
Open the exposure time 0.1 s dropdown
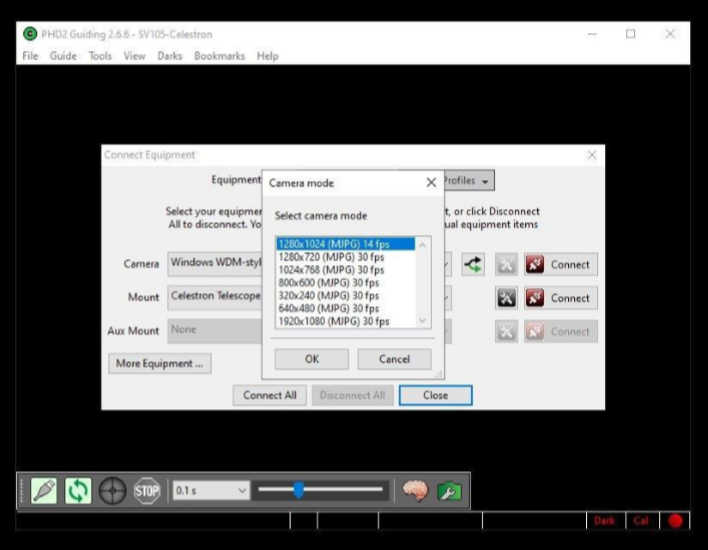[210, 490]
